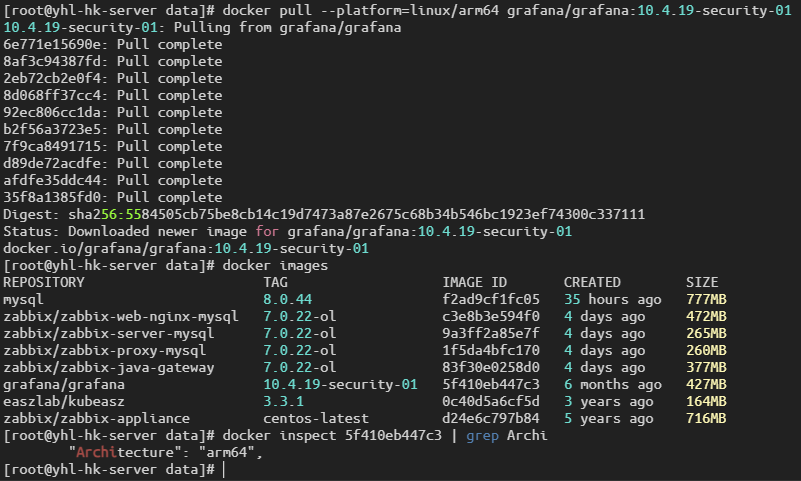The image size is (801, 481).
Task: Click layer 6e771e15690e pull line
Action: coord(112,44)
